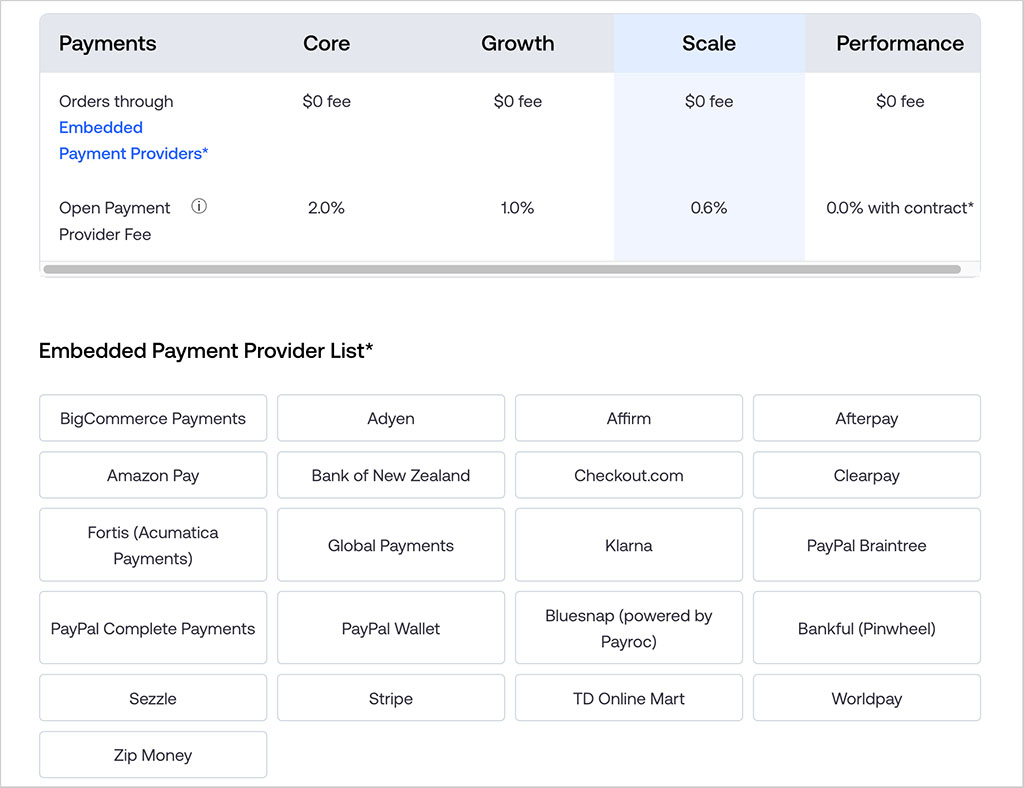Click the 2.0% fee in Core column

click(326, 208)
